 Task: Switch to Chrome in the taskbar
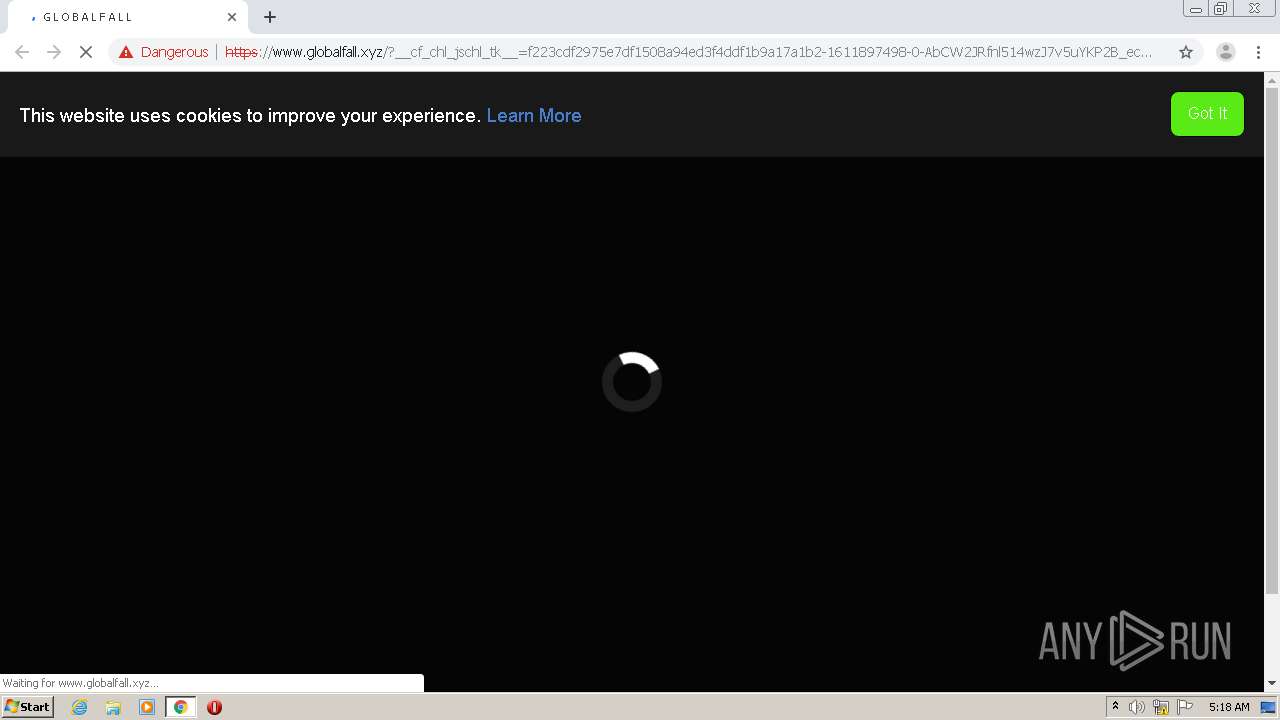click(x=180, y=707)
